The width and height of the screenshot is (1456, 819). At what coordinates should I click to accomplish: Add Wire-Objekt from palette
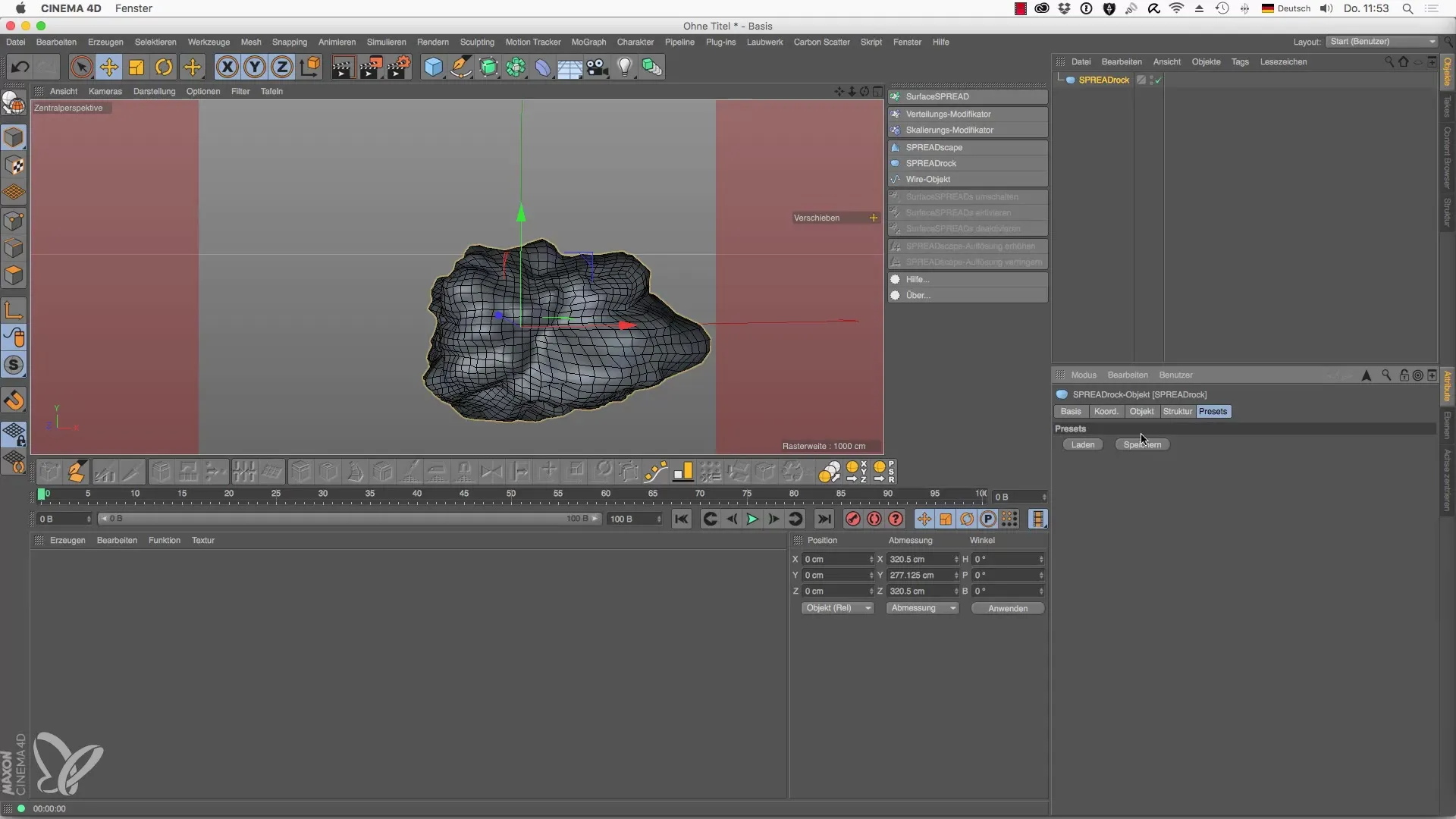pos(968,180)
